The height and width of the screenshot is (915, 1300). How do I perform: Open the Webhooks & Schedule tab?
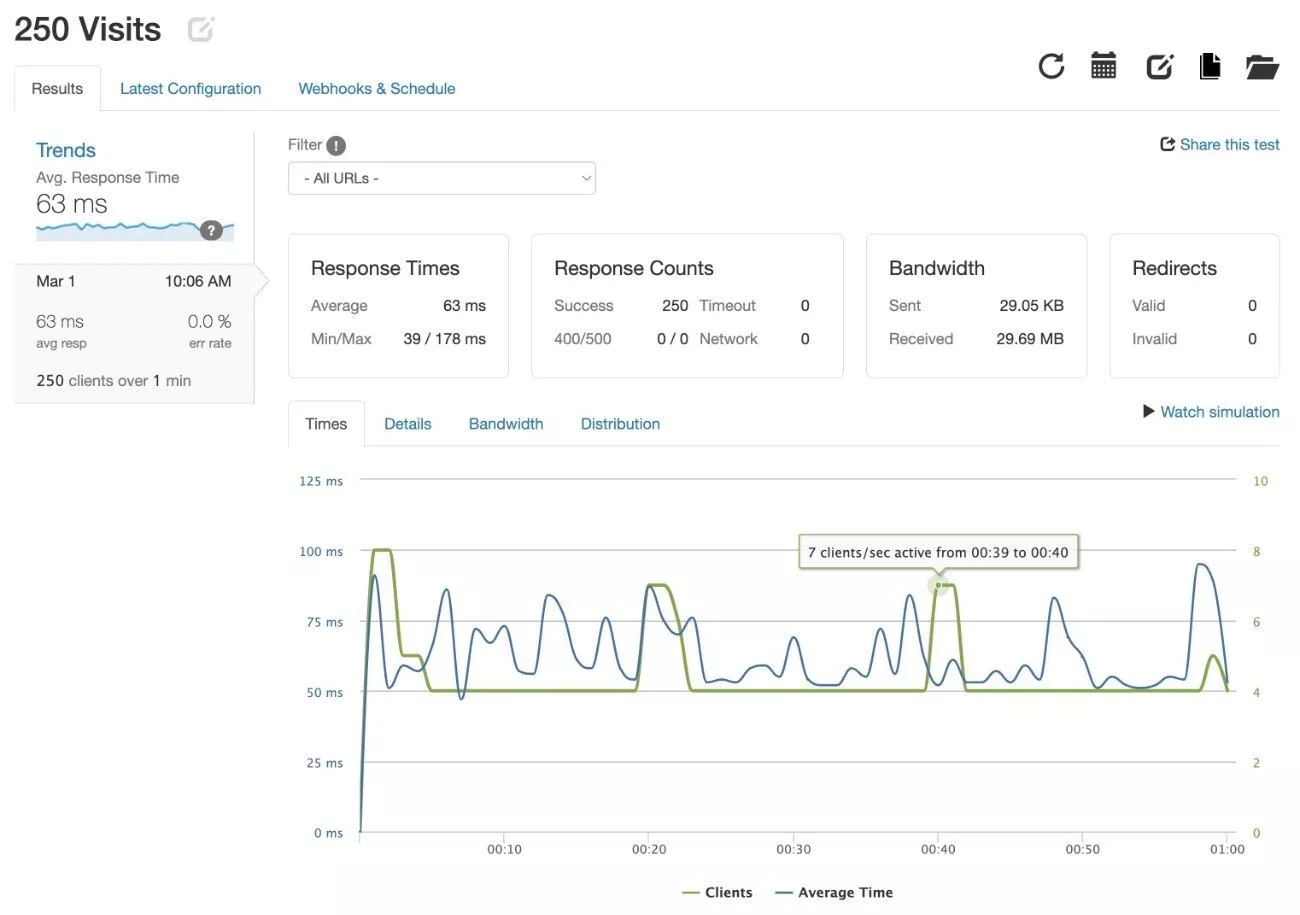point(376,89)
